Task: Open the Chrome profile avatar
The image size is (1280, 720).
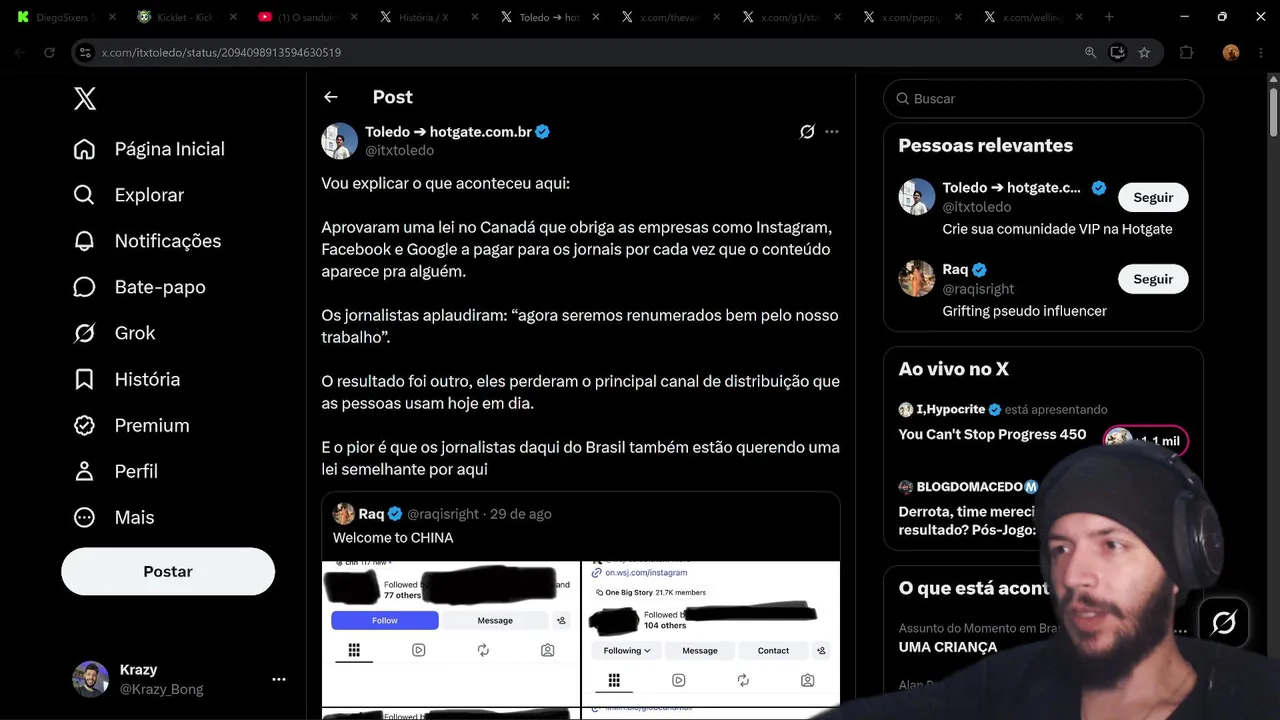Action: pos(1231,53)
